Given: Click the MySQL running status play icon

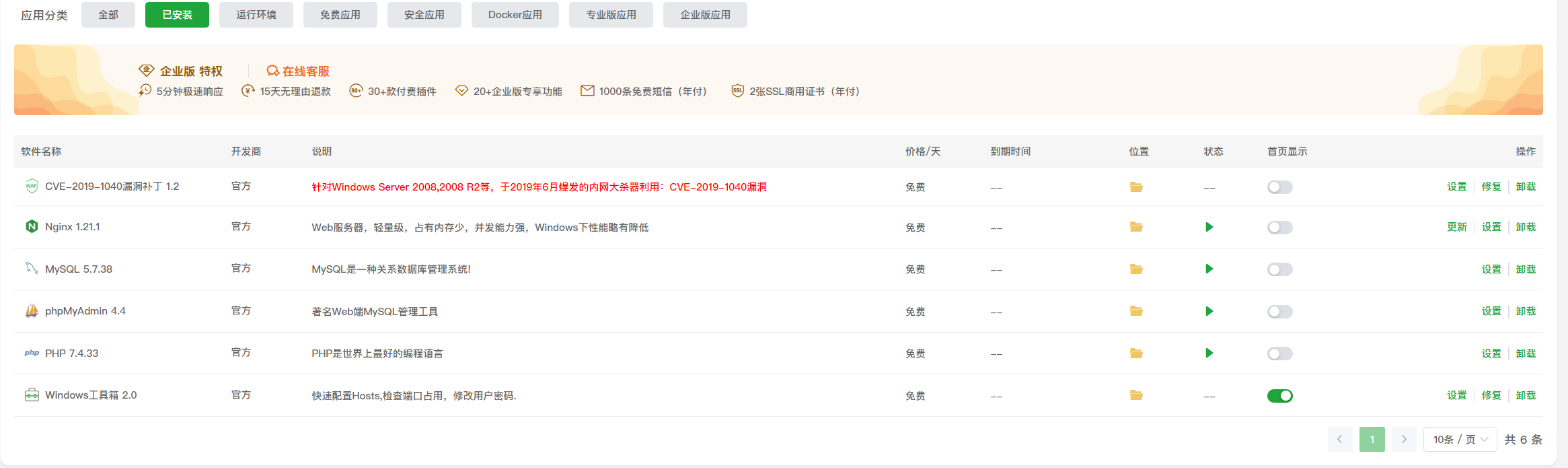Looking at the screenshot, I should (x=1209, y=269).
